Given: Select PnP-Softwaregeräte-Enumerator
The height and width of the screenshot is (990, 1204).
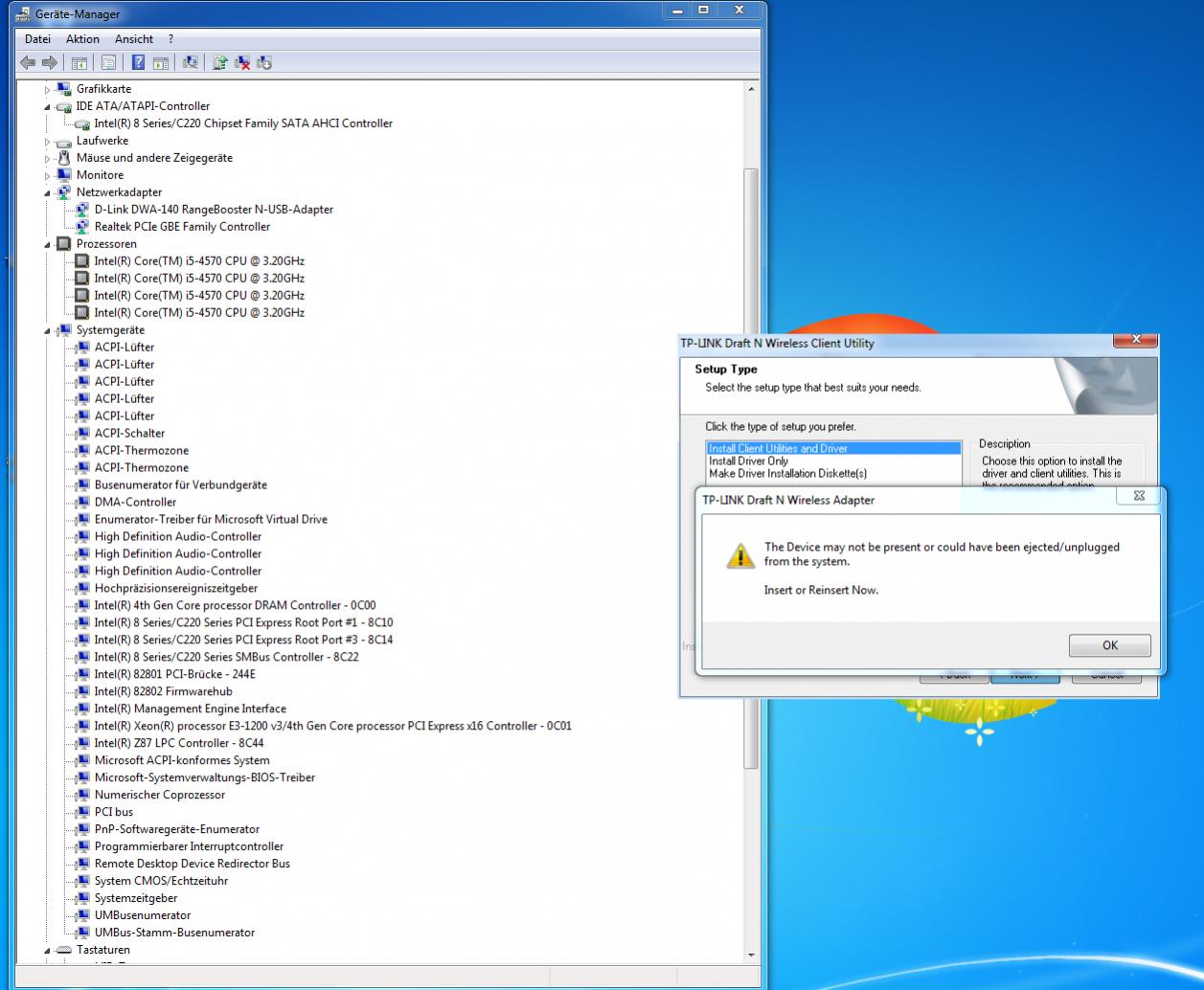Looking at the screenshot, I should click(x=177, y=830).
